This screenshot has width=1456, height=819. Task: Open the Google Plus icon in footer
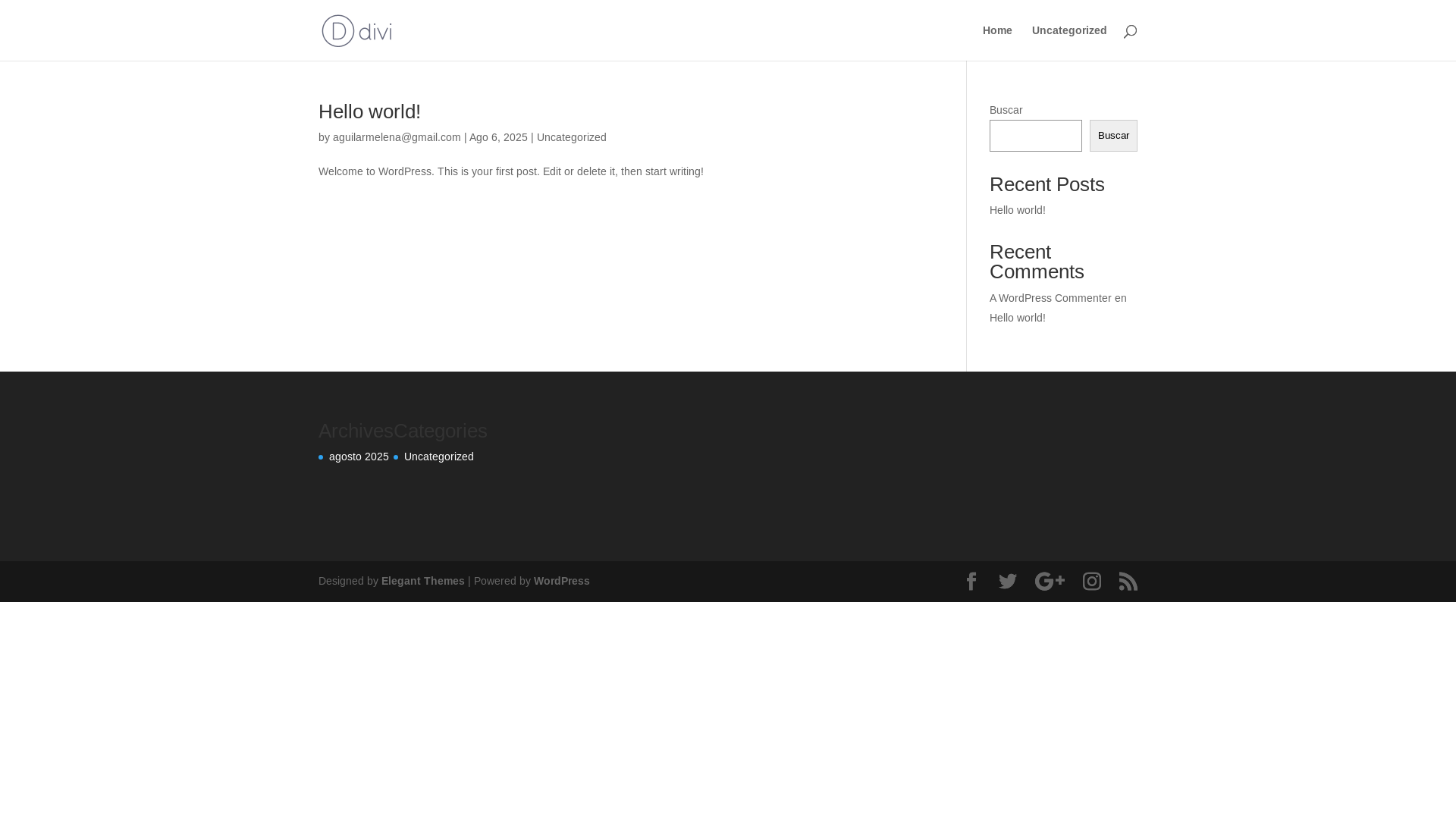[1050, 581]
